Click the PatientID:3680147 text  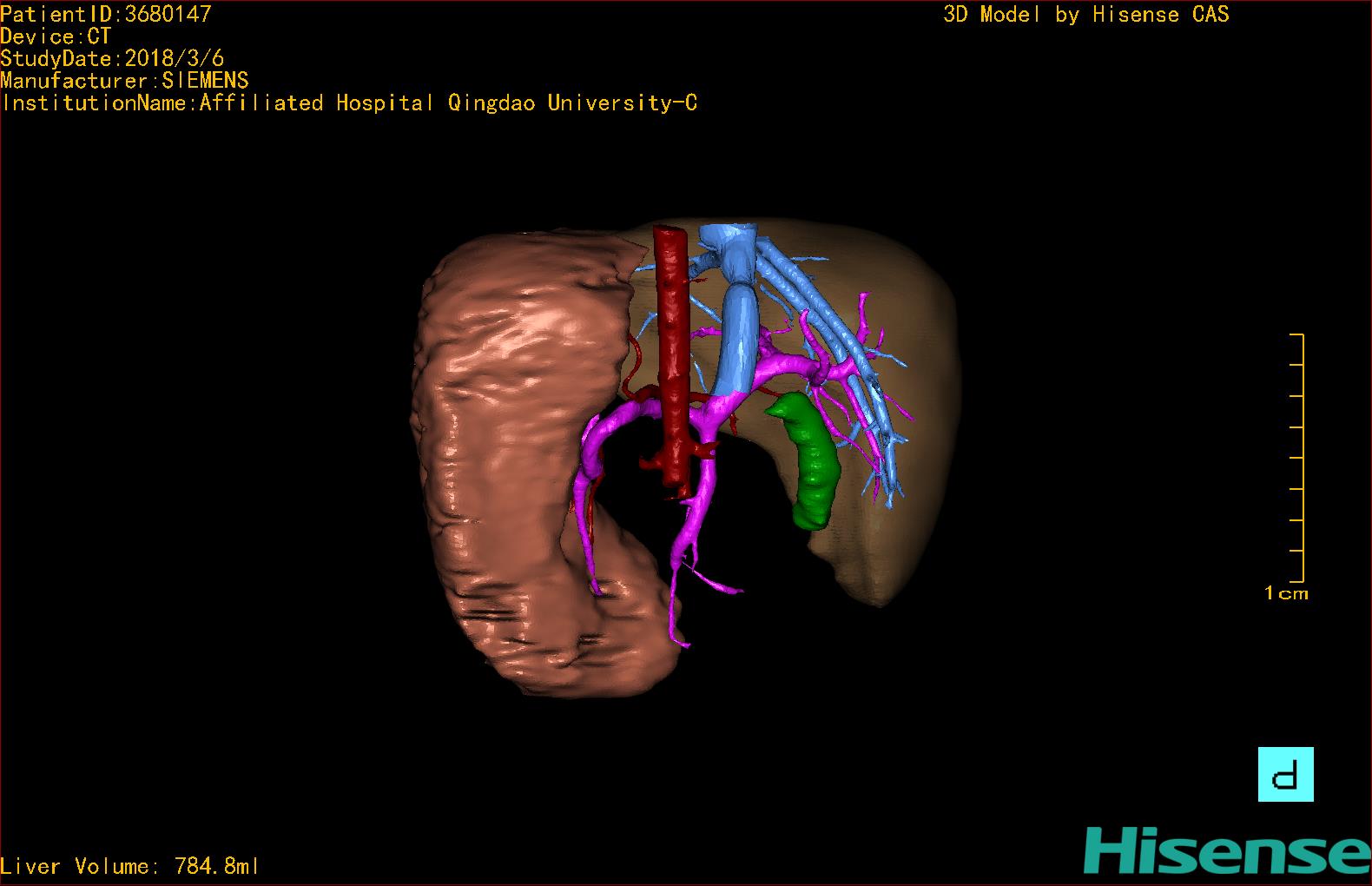tap(106, 14)
